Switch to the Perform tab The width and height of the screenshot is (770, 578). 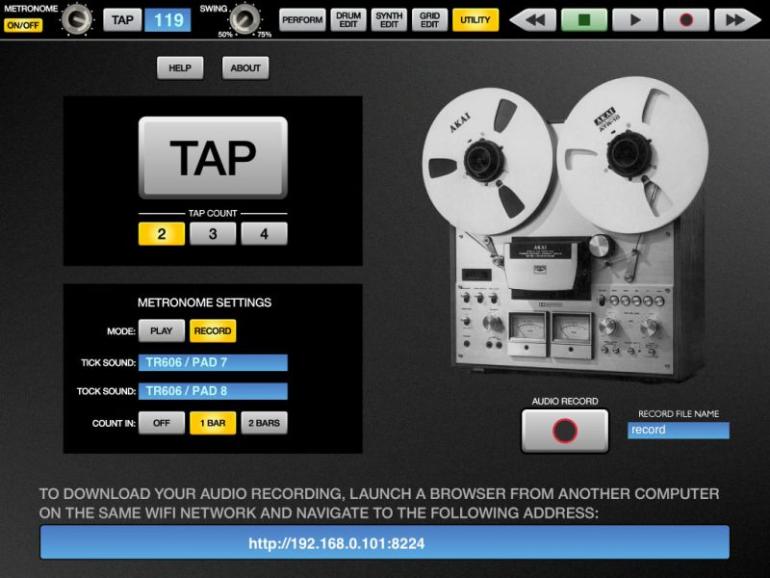[x=302, y=20]
